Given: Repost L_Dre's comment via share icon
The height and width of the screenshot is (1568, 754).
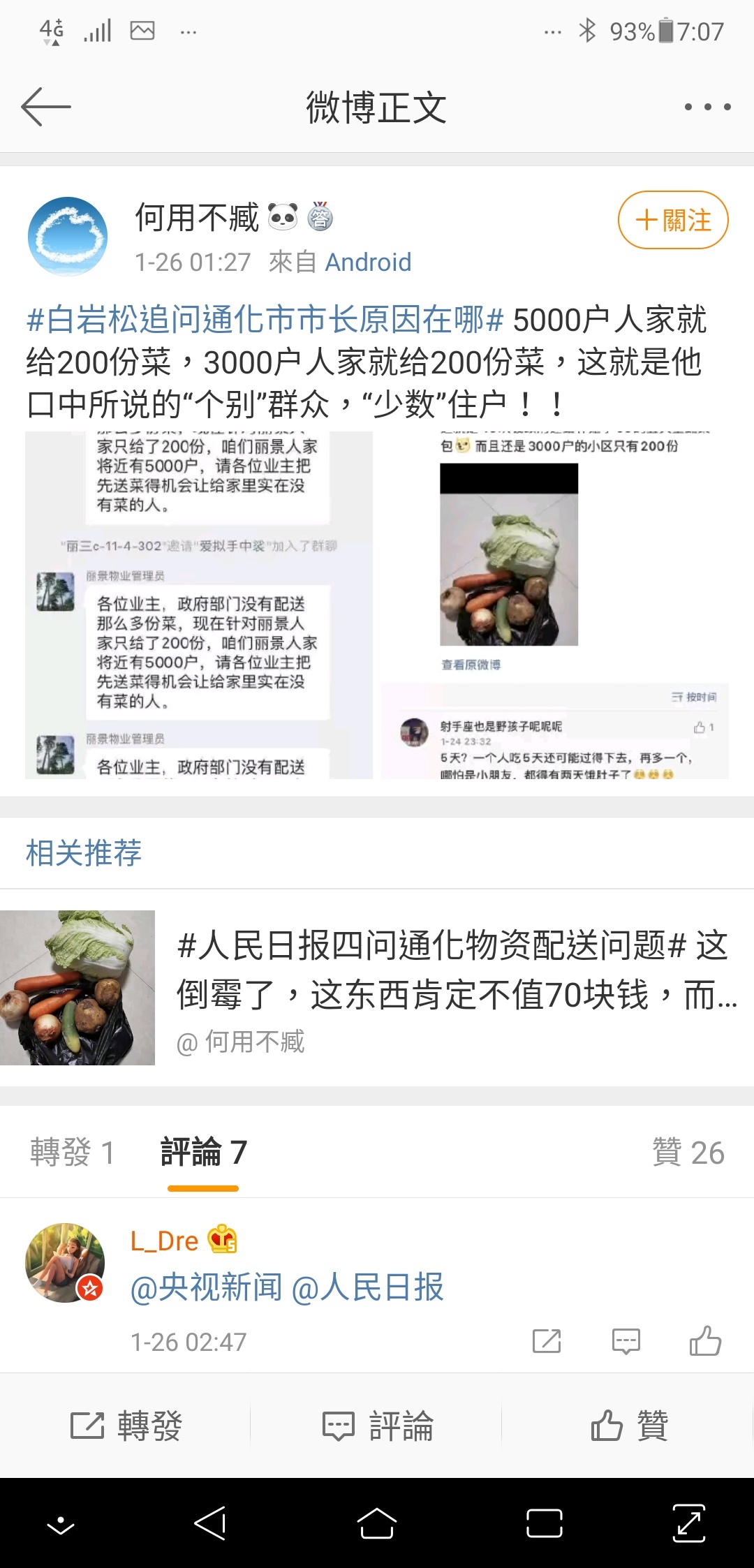Looking at the screenshot, I should [x=547, y=1341].
